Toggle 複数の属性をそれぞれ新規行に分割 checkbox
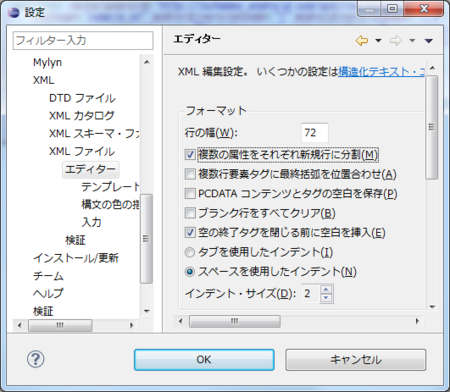 pyautogui.click(x=190, y=155)
